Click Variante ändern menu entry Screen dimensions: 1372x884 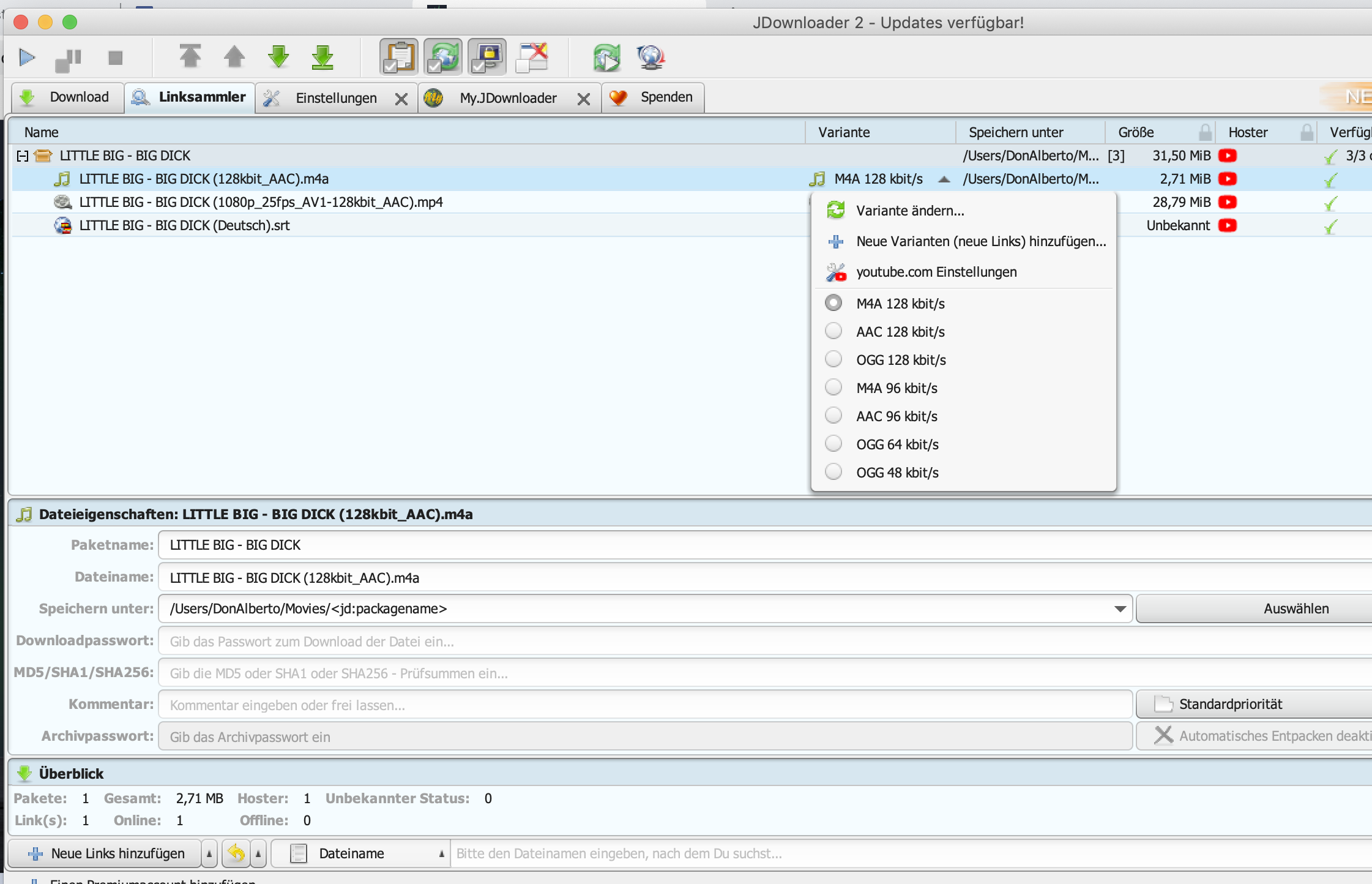(x=909, y=211)
